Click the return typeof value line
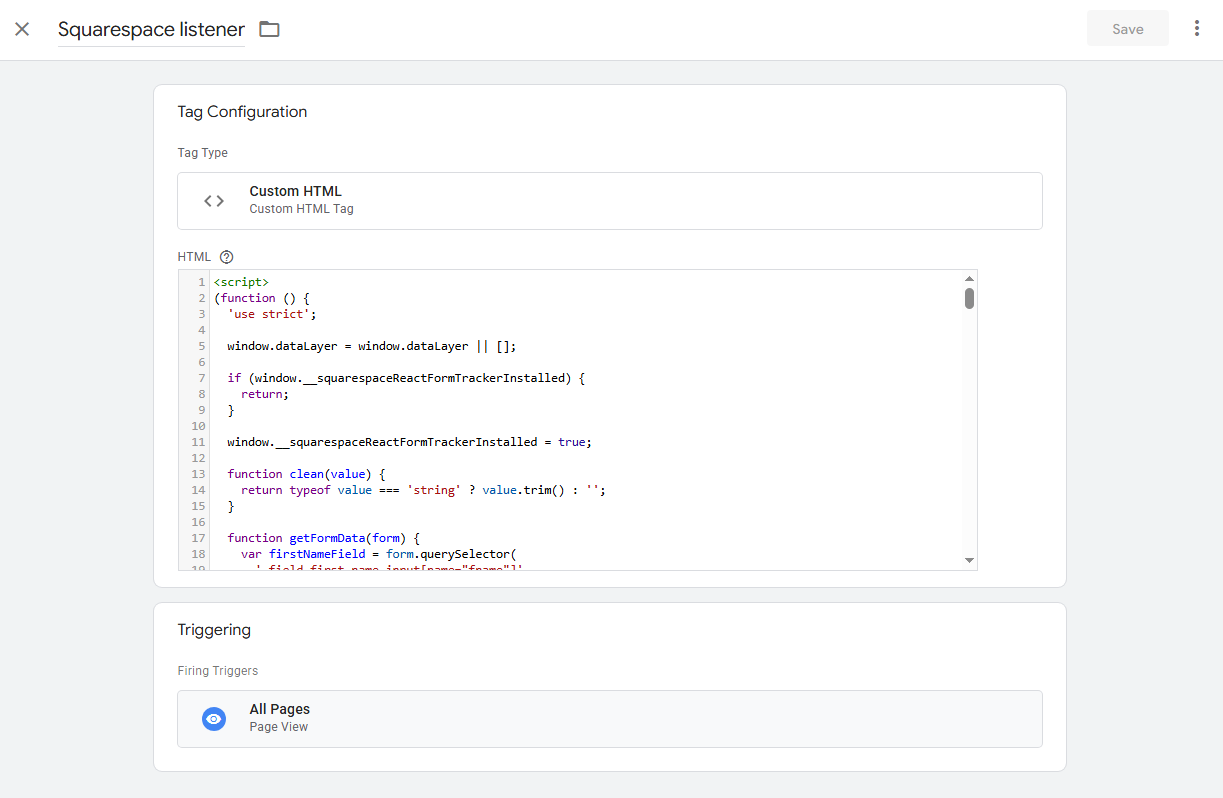 (424, 490)
